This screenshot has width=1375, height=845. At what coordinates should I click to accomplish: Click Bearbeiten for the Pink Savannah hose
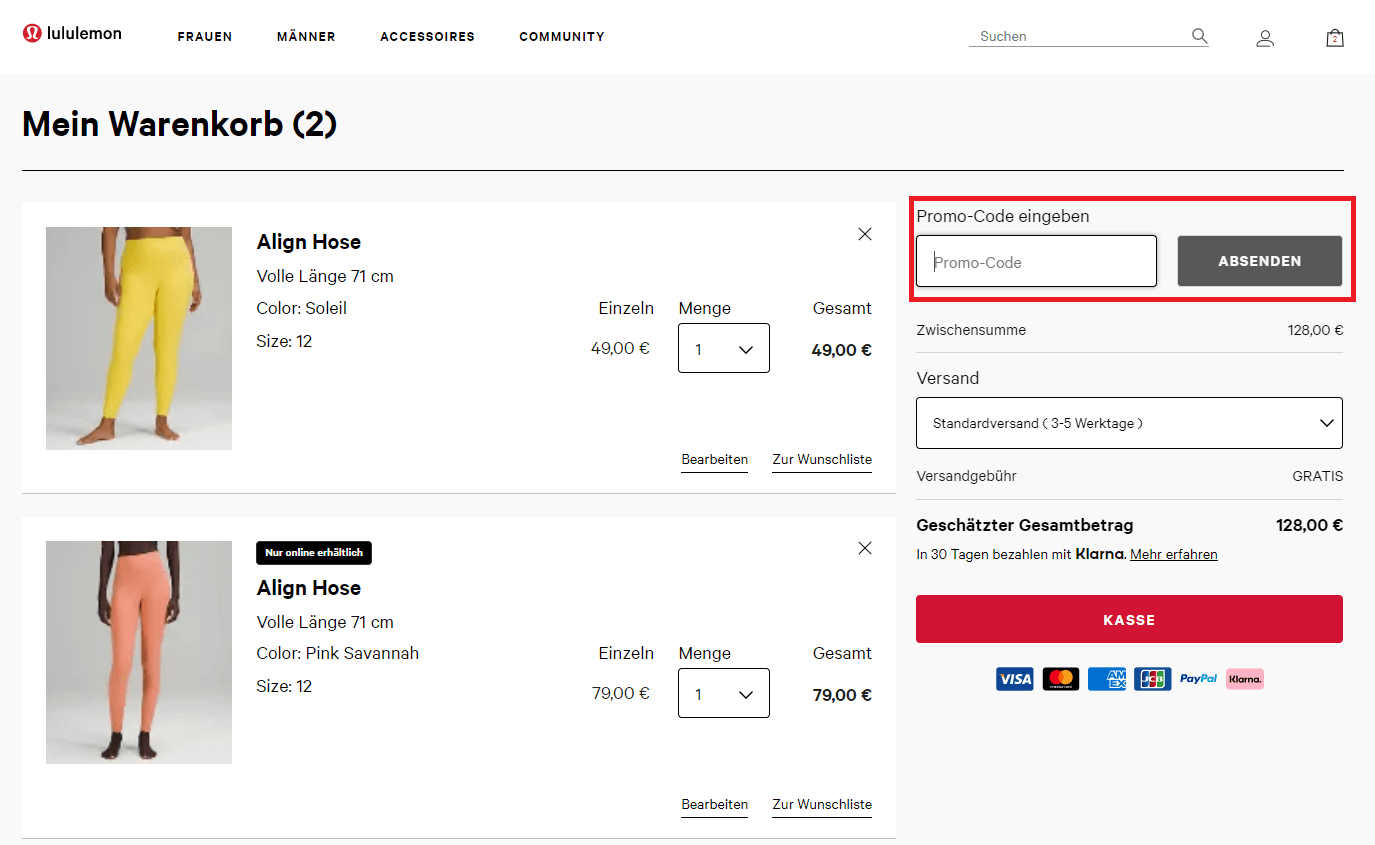715,805
